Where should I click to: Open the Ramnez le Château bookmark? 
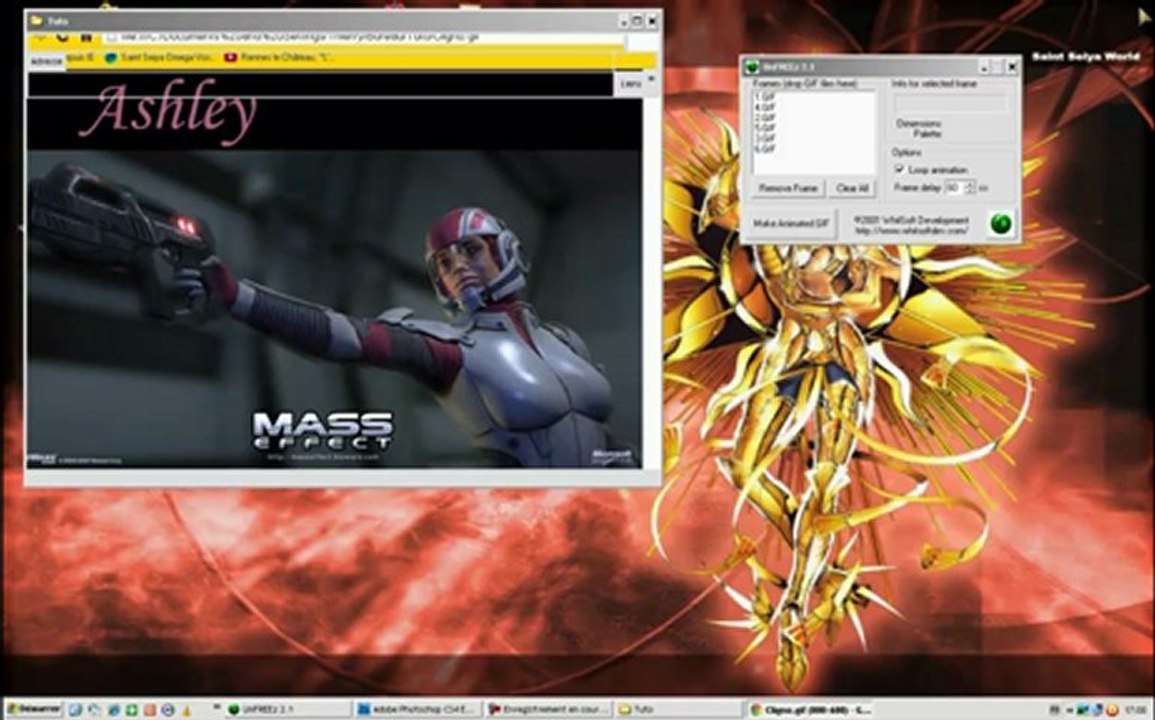[278, 57]
